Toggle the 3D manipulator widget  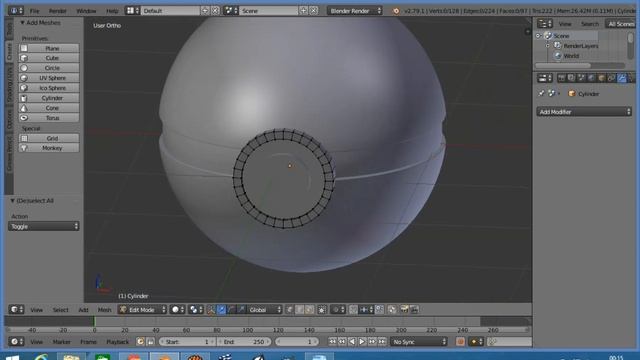tap(211, 310)
